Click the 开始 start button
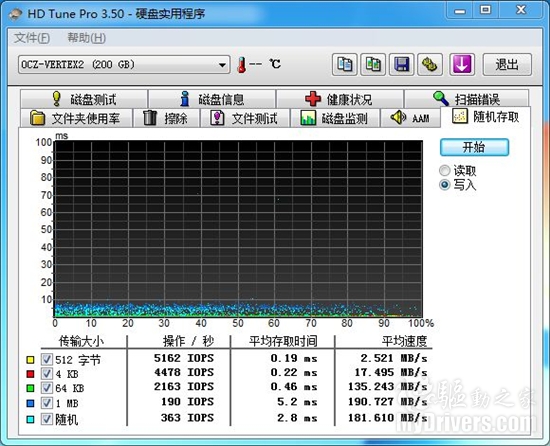 [474, 147]
